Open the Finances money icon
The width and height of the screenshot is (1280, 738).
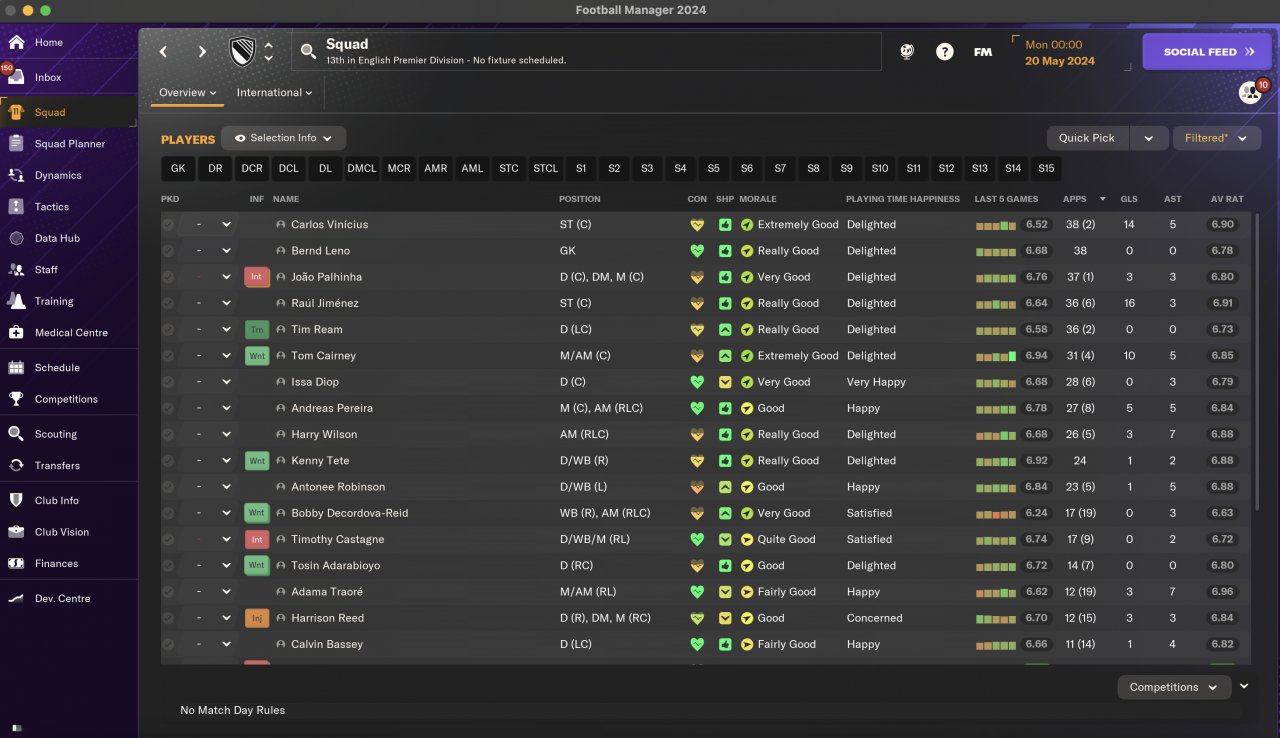pyautogui.click(x=16, y=564)
